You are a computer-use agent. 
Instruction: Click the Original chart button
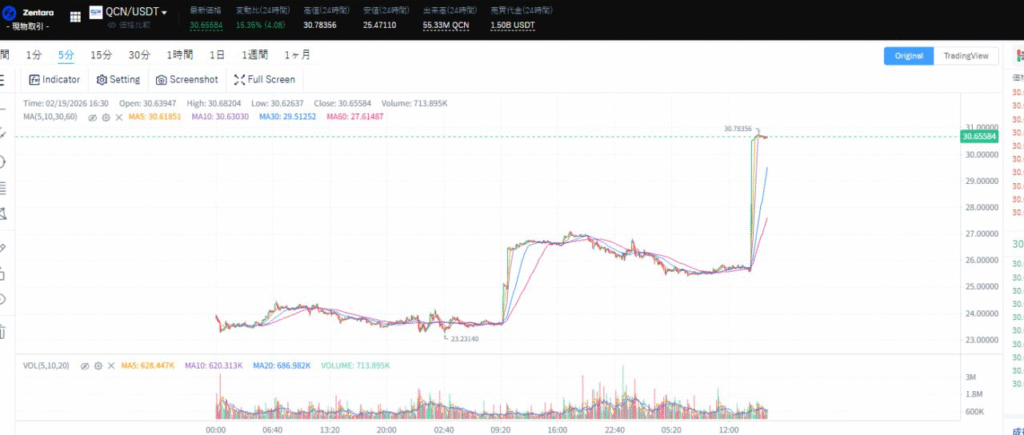(908, 56)
